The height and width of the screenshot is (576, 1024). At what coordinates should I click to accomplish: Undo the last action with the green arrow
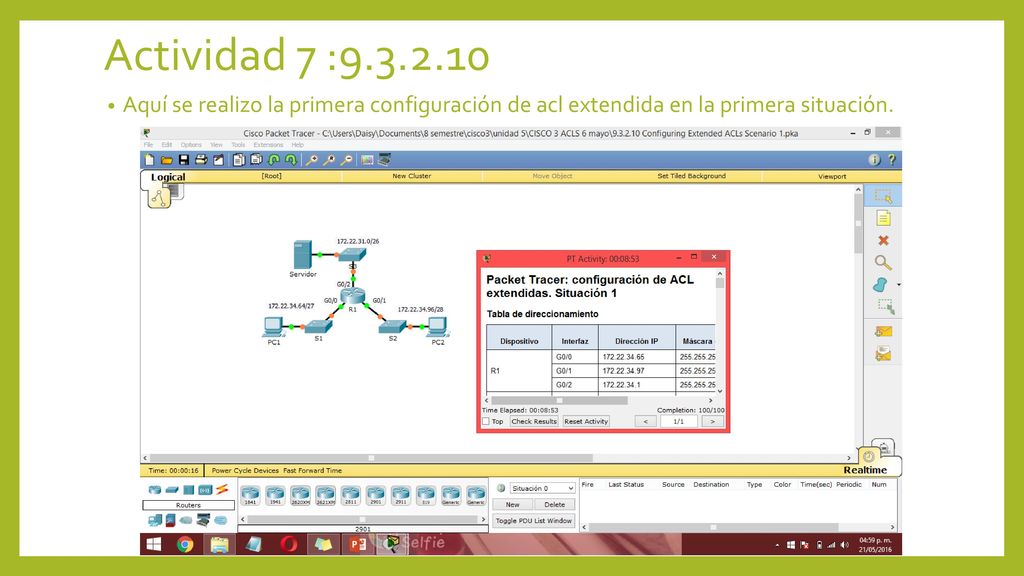tap(274, 160)
